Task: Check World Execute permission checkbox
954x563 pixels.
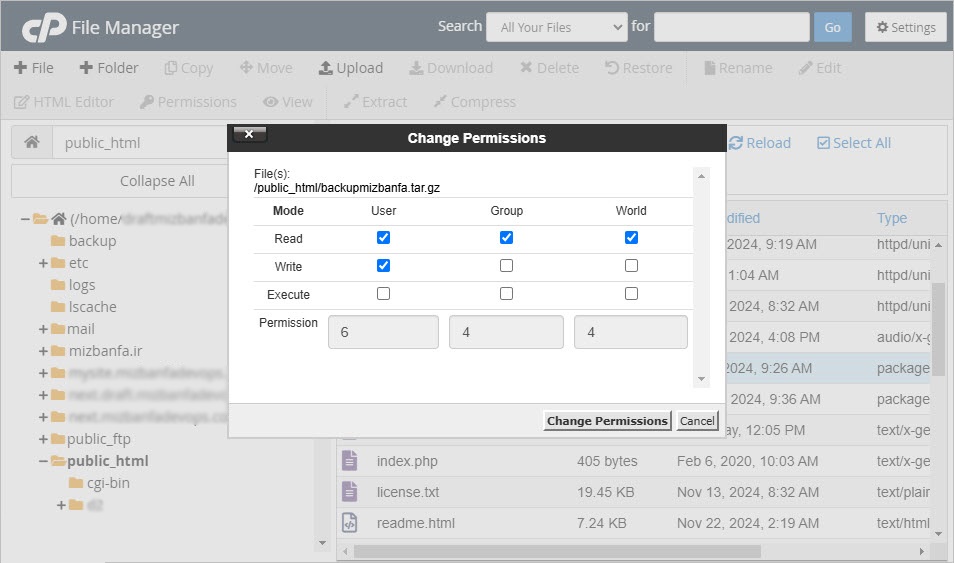Action: click(631, 294)
